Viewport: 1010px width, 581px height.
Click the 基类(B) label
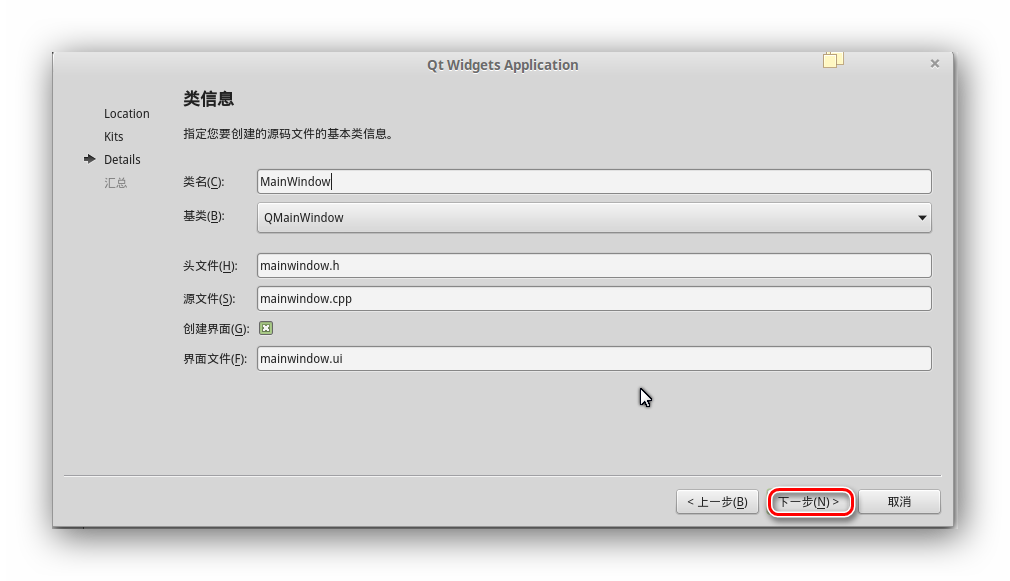204,216
